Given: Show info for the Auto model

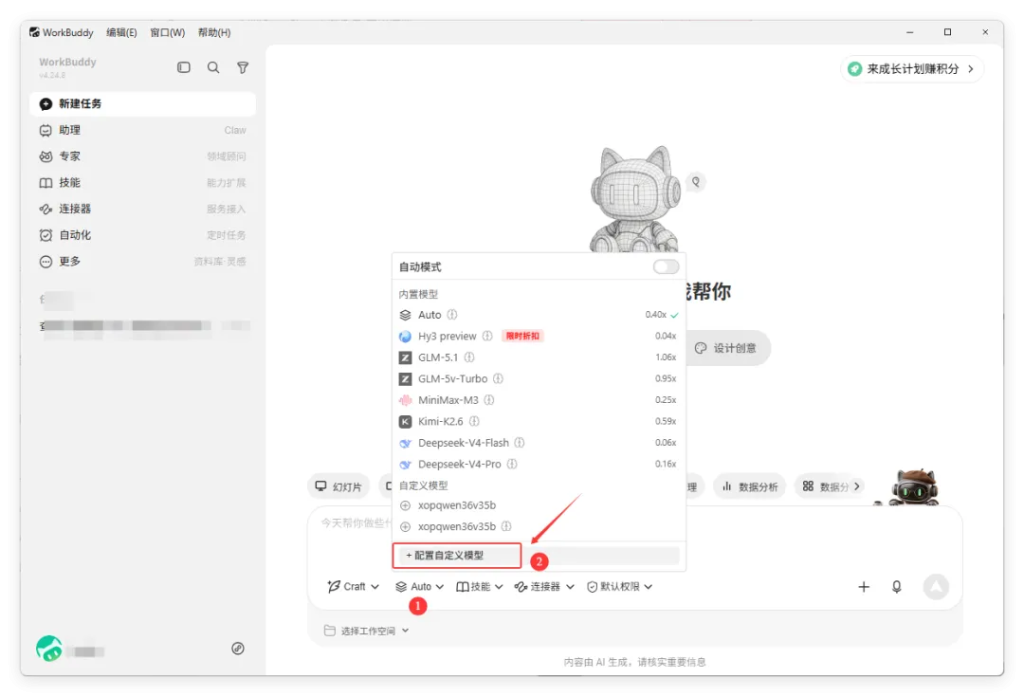Looking at the screenshot, I should [452, 315].
